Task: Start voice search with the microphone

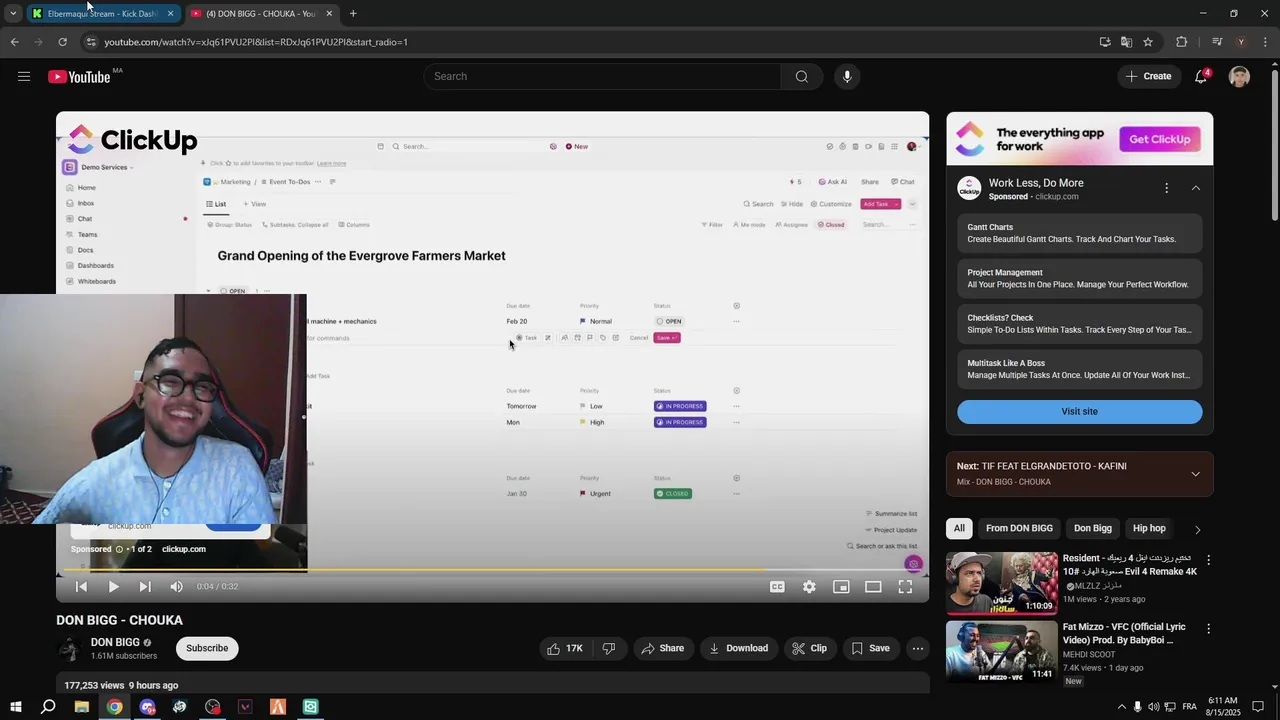Action: pyautogui.click(x=847, y=76)
